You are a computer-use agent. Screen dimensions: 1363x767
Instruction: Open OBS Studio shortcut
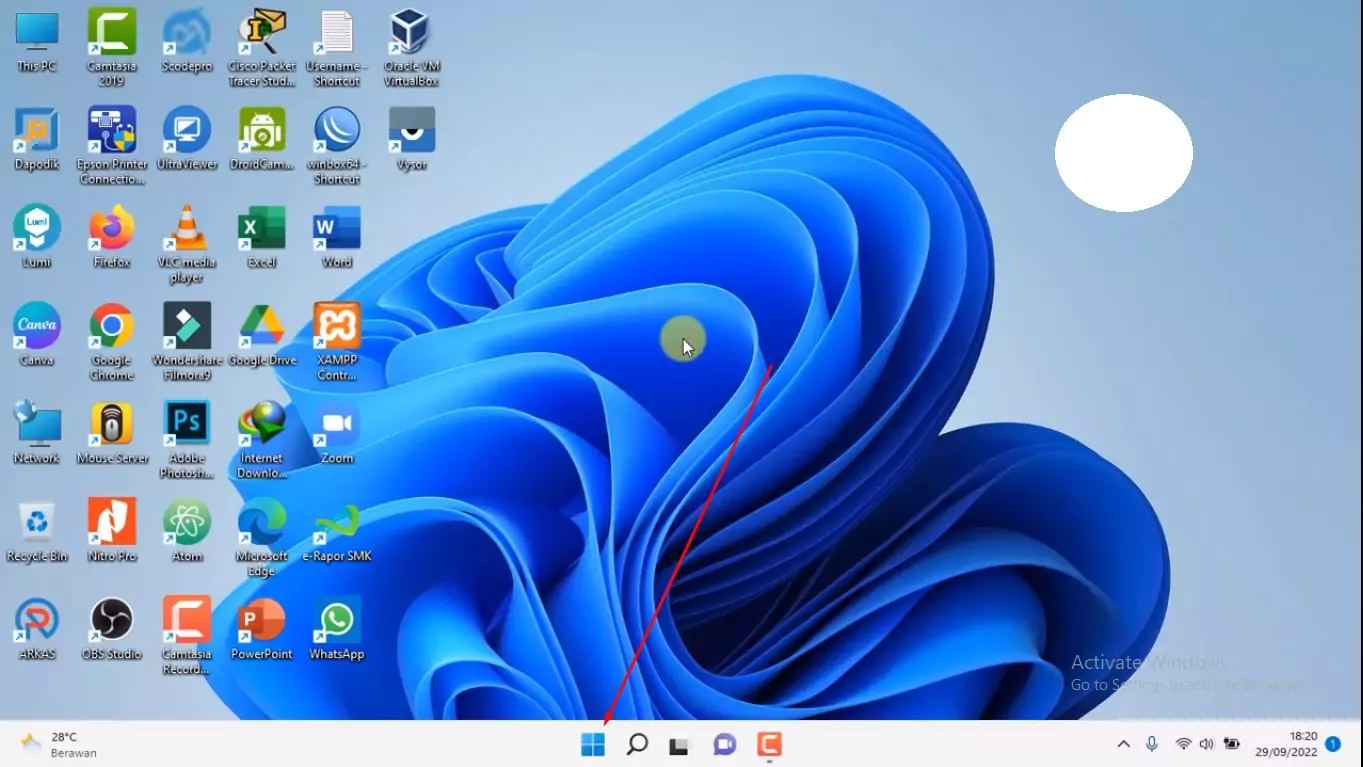[x=112, y=630]
